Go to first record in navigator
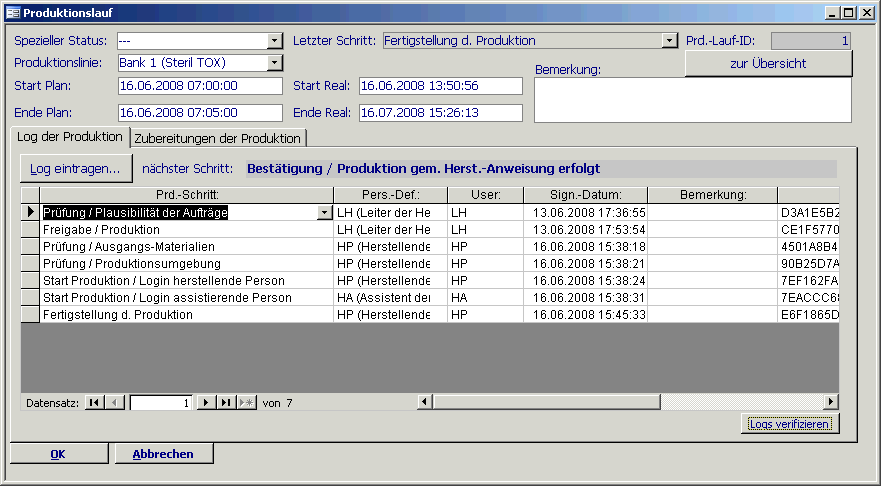This screenshot has width=881, height=486. [x=94, y=402]
